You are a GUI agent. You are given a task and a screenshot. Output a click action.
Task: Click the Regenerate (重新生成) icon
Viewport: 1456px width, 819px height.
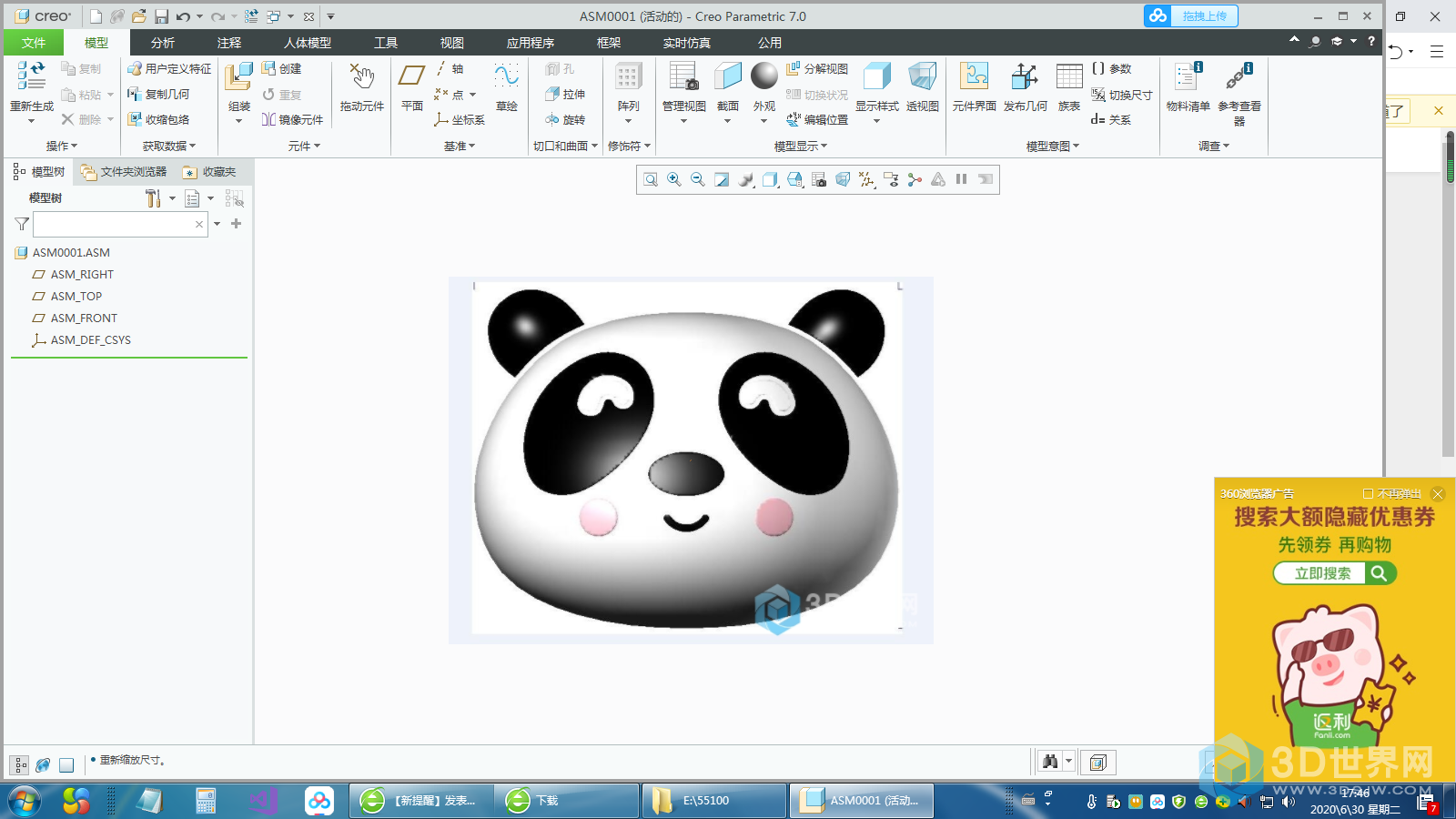pos(32,76)
